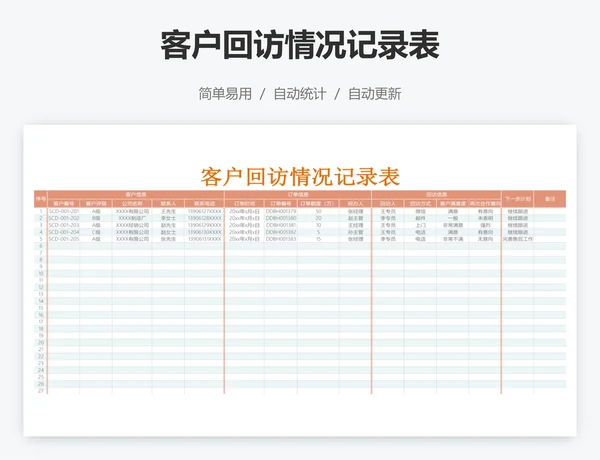This screenshot has height=460, width=600.
Task: Click order number DDBH001382
Action: click(x=281, y=232)
